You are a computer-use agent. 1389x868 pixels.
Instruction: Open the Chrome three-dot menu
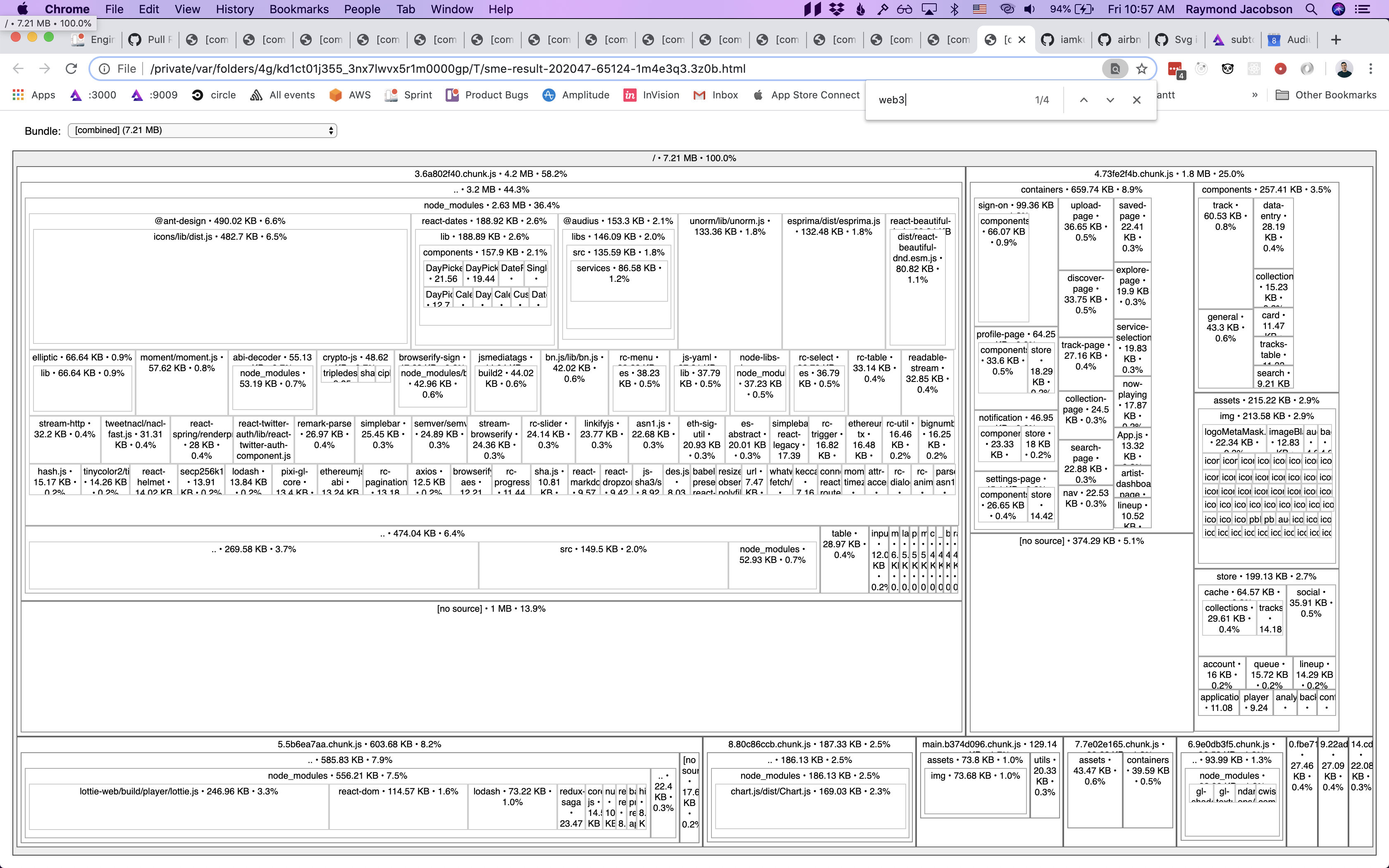click(1371, 69)
